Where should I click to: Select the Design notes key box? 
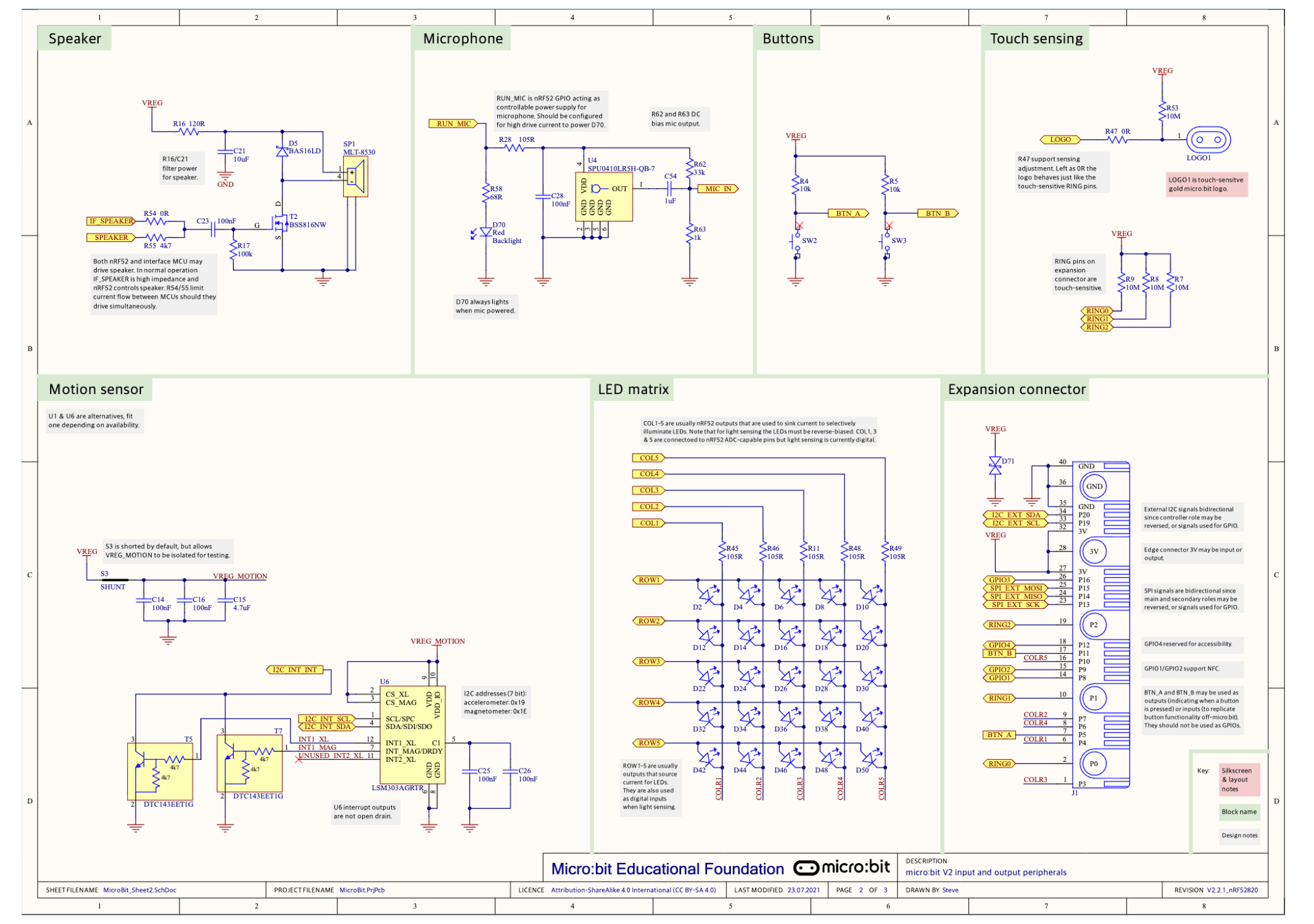(x=1239, y=836)
